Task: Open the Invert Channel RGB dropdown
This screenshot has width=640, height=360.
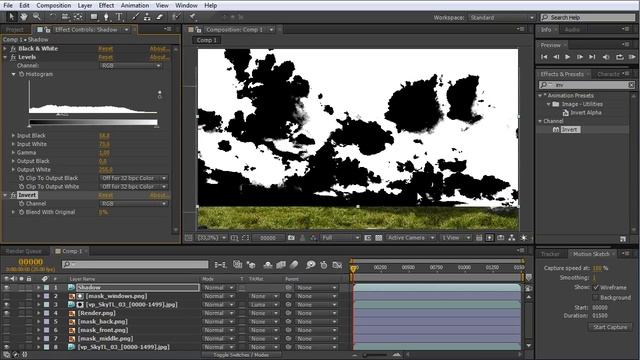Action: pyautogui.click(x=133, y=203)
